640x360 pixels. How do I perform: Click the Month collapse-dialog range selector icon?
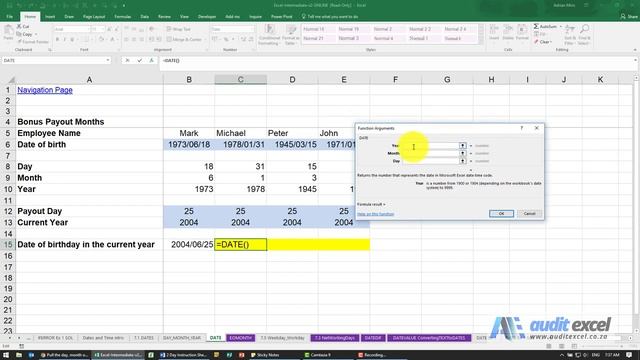pyautogui.click(x=462, y=153)
